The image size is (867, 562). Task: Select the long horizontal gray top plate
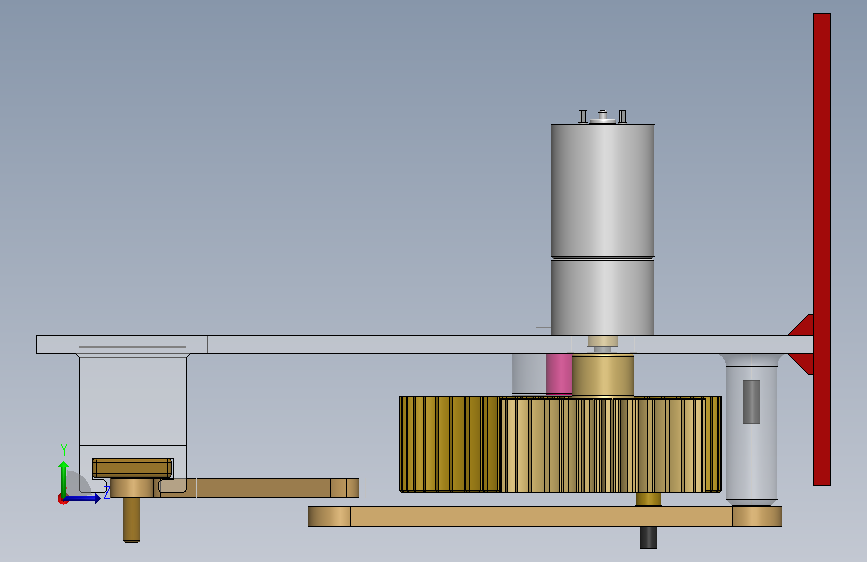point(424,344)
